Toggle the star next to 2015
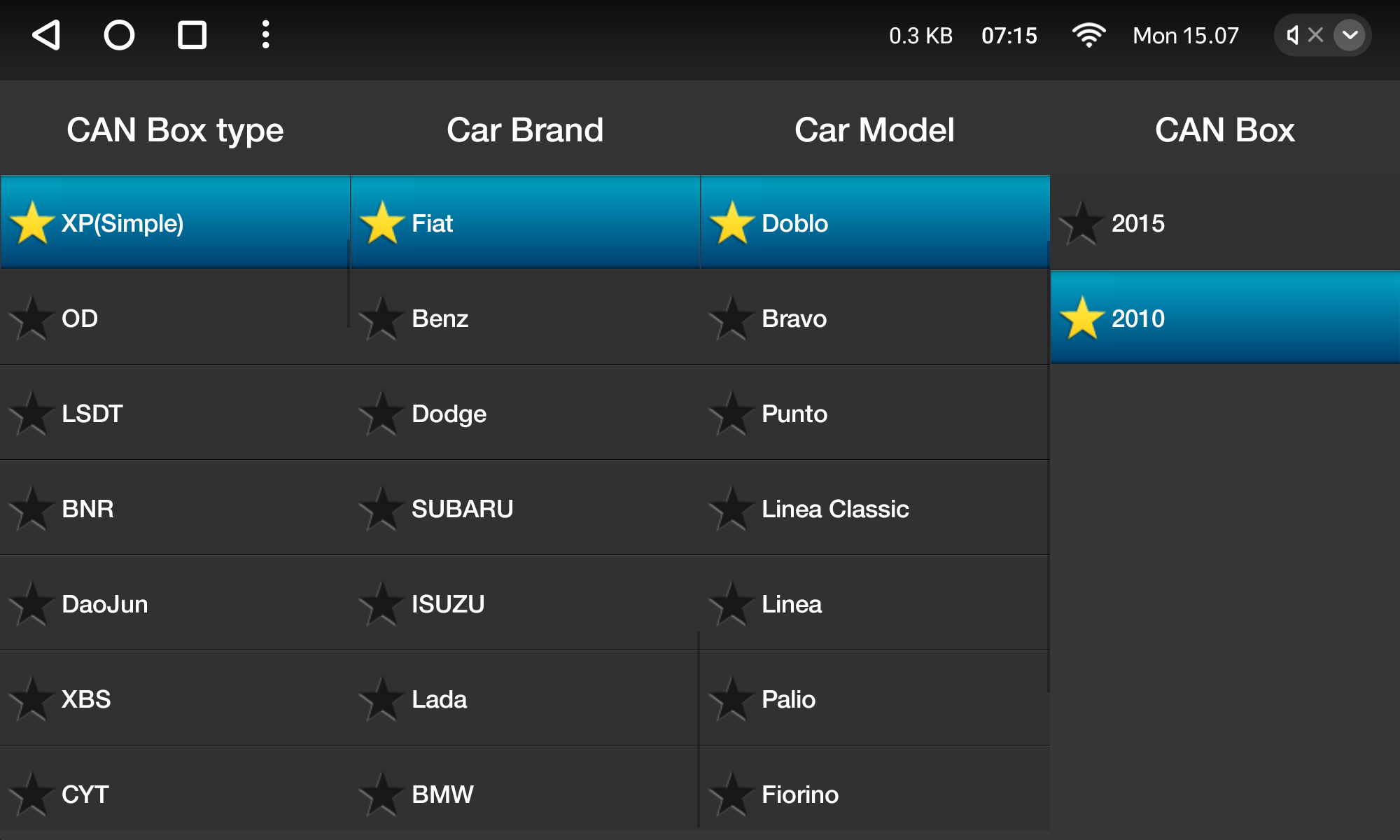The width and height of the screenshot is (1400, 840). pos(1081,223)
